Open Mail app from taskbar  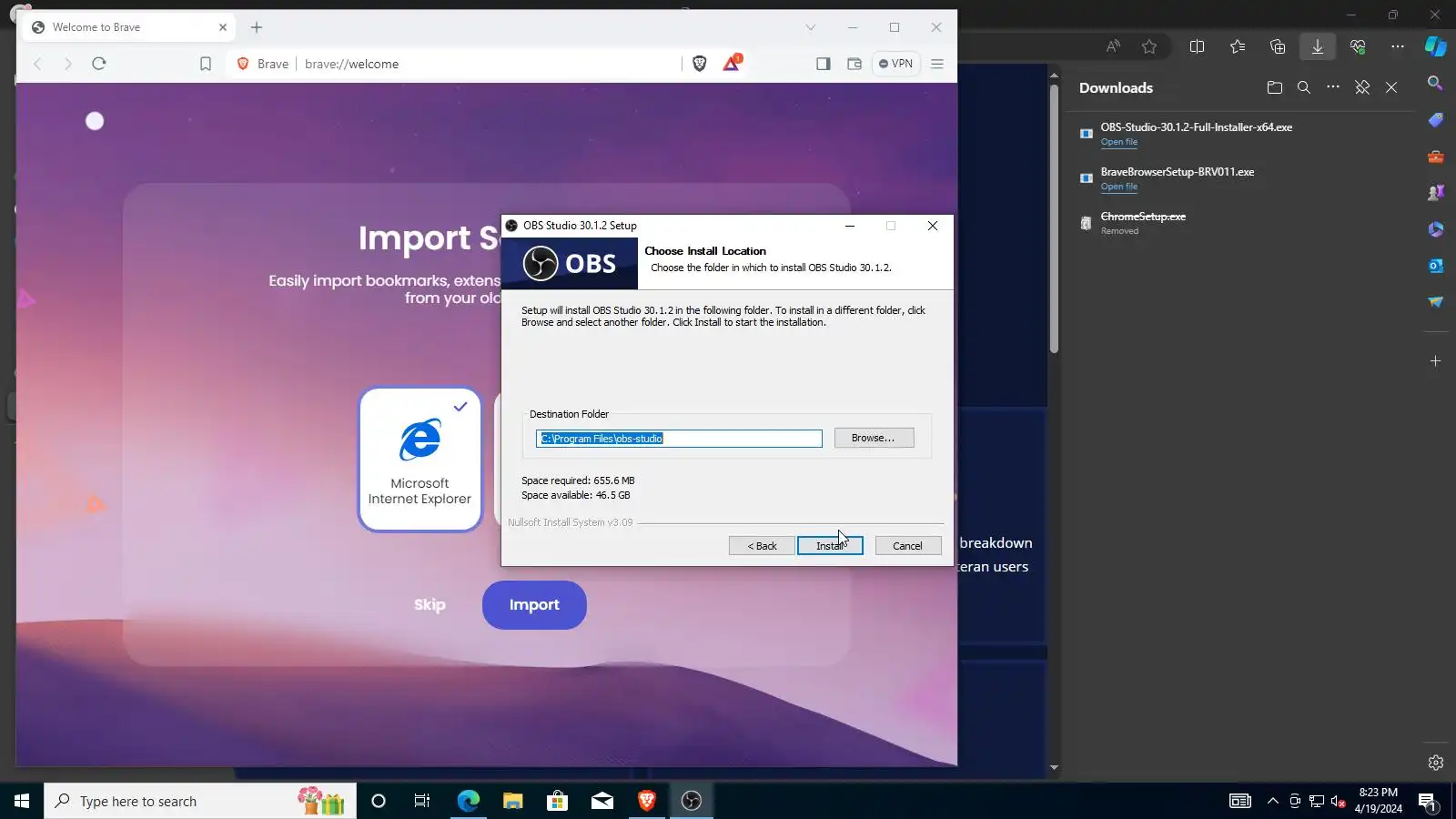tap(602, 801)
